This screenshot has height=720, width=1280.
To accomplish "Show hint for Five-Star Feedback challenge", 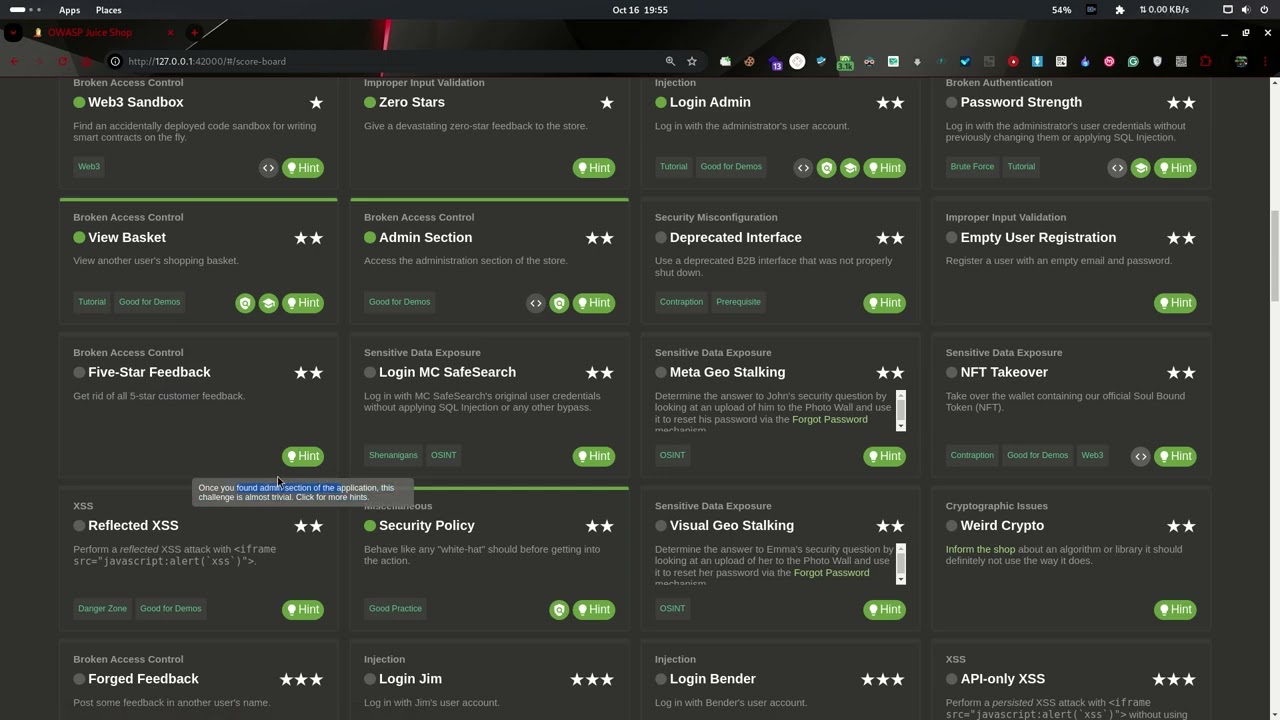I will point(302,456).
